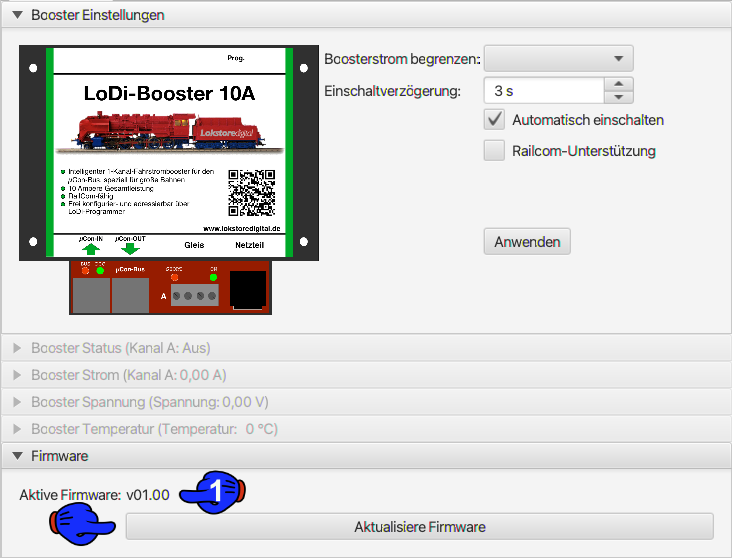The width and height of the screenshot is (732, 558).
Task: Open the Boosterstrom begrenzen dropdown
Action: [558, 58]
